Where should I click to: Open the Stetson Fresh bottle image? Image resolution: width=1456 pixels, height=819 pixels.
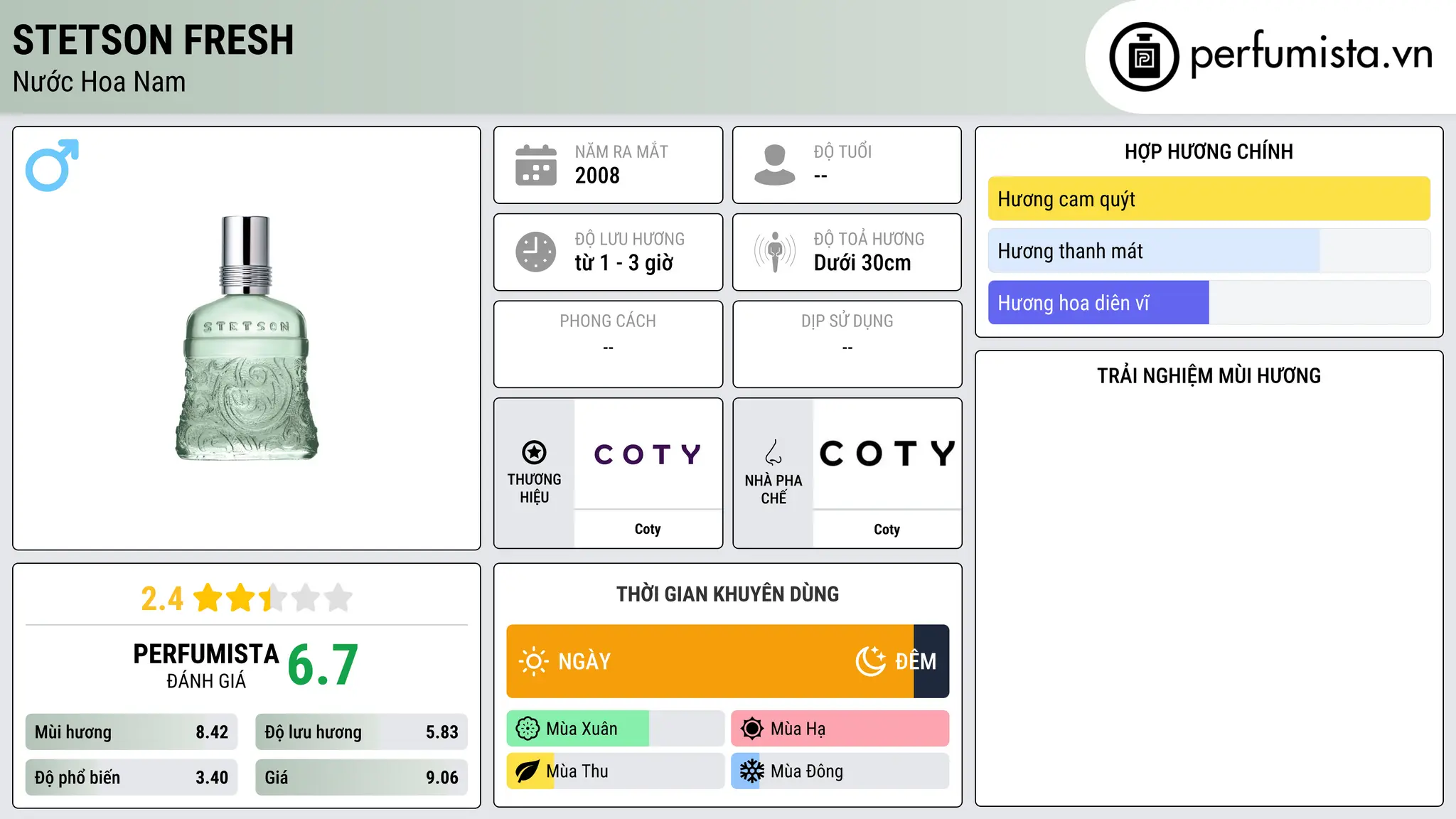247,338
